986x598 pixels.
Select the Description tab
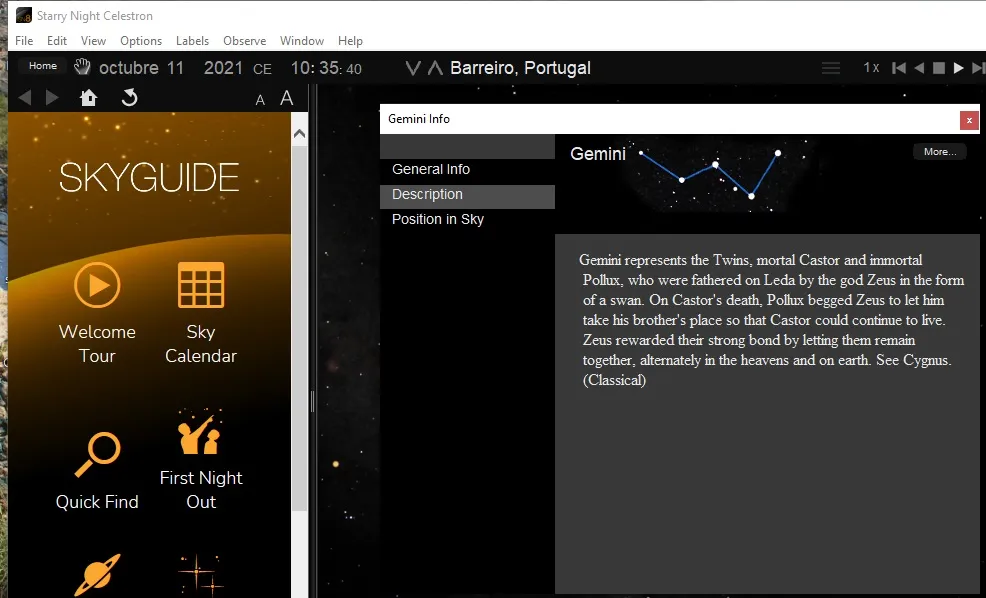coord(467,196)
